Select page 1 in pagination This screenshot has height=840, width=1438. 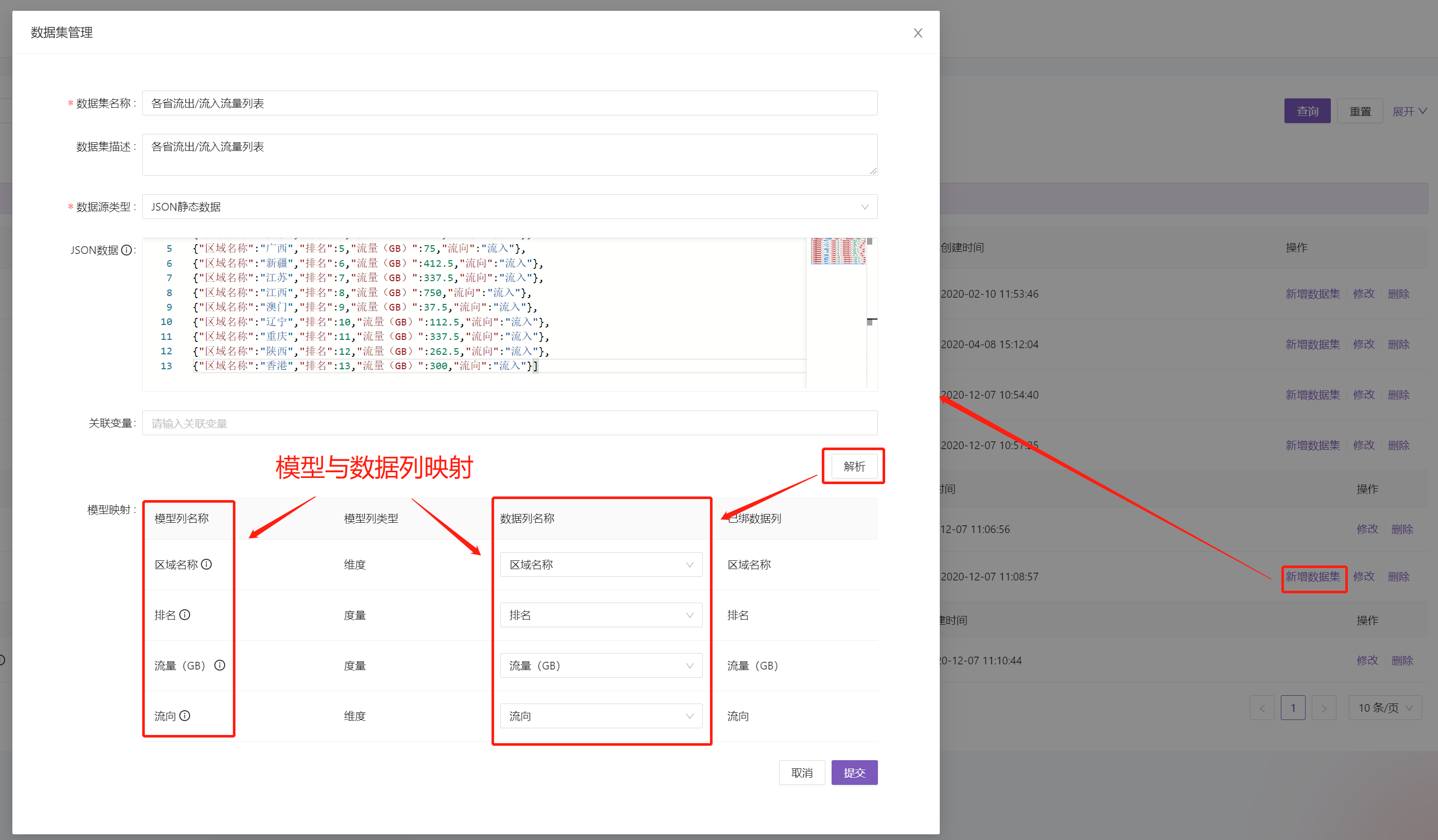point(1293,708)
